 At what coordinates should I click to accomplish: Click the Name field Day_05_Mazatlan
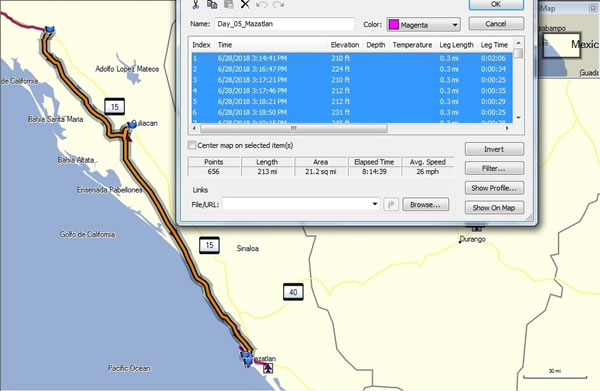click(x=284, y=24)
